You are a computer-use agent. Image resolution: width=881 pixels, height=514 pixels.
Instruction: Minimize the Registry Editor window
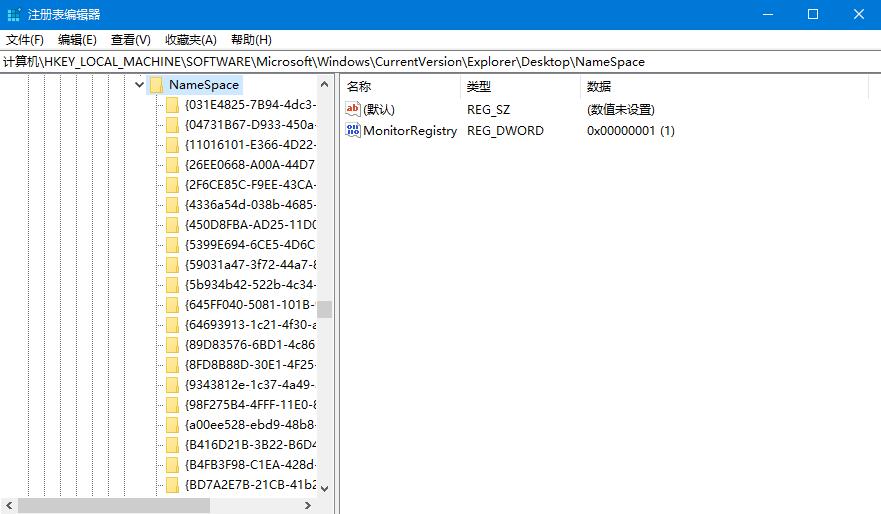768,15
